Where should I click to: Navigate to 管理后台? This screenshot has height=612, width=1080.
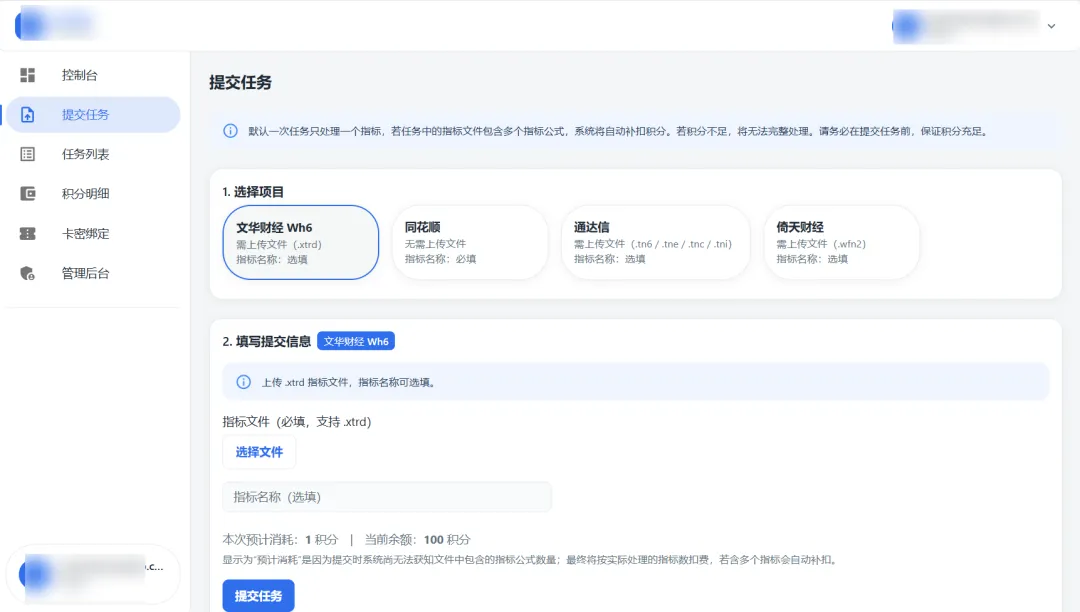pos(93,273)
